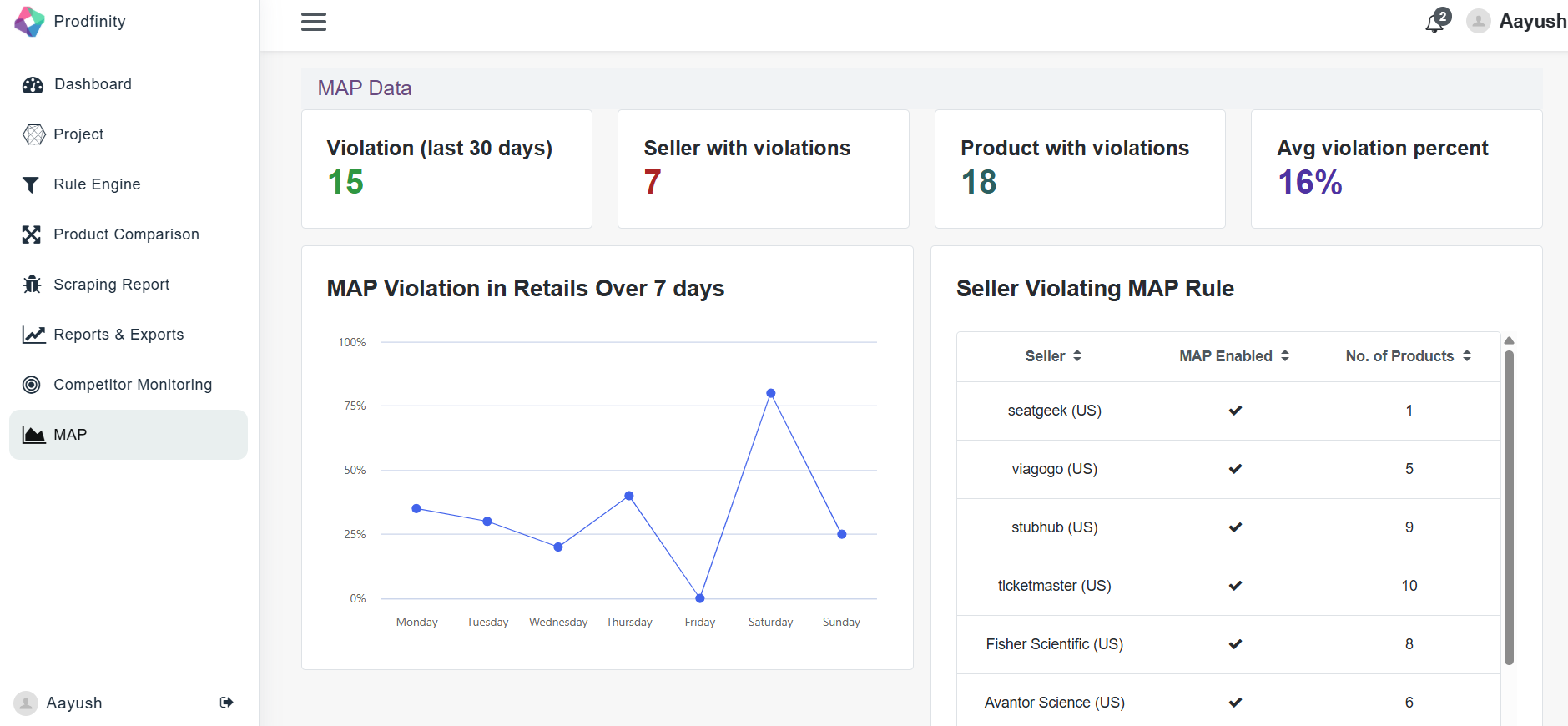
Task: Click seatgeek (US) seller cell
Action: 1055,411
